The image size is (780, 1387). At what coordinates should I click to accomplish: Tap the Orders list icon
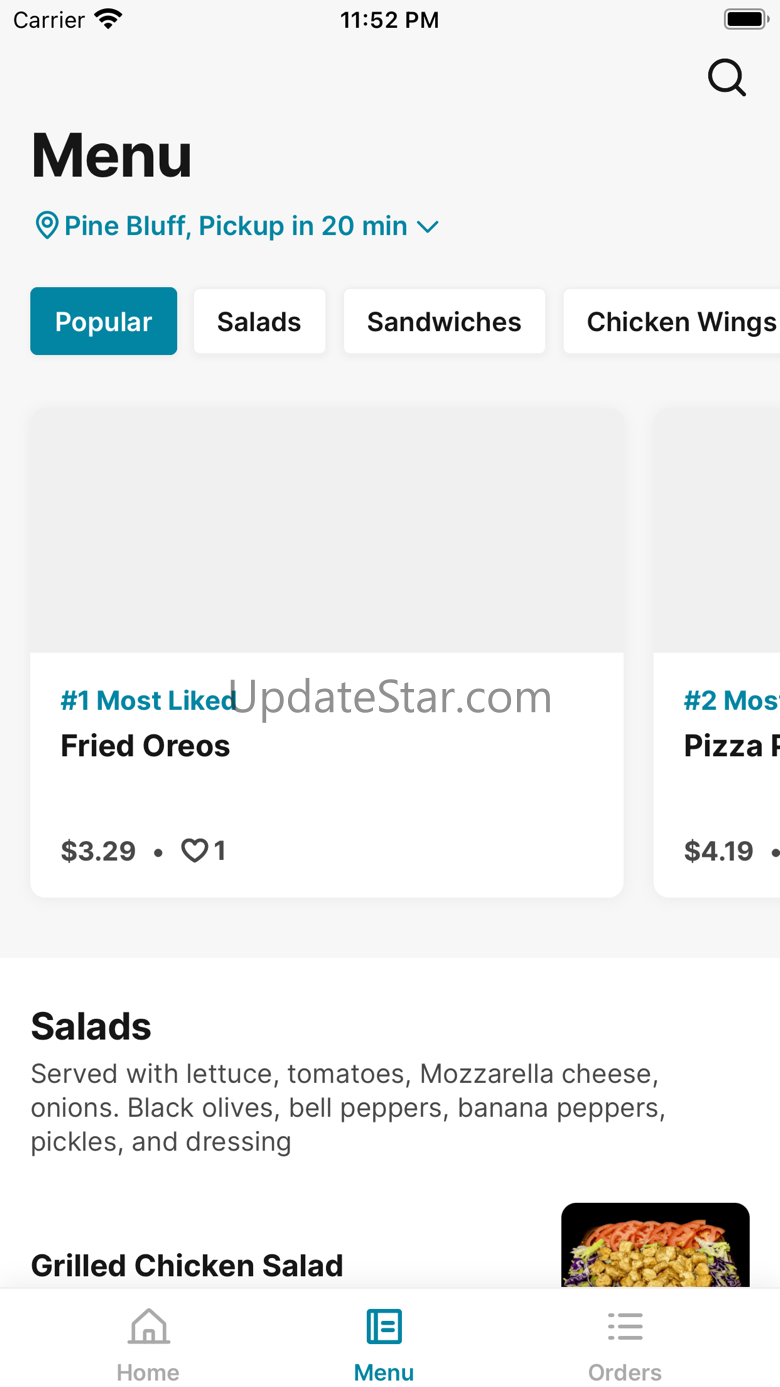(625, 1327)
